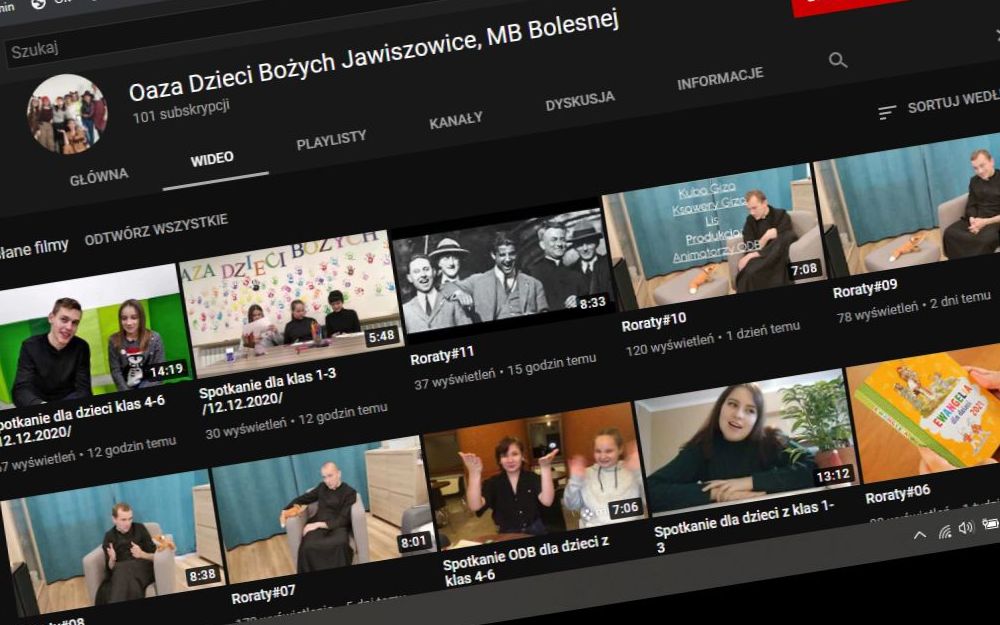The image size is (1000, 625).
Task: Switch to the Główna tab
Action: click(99, 177)
